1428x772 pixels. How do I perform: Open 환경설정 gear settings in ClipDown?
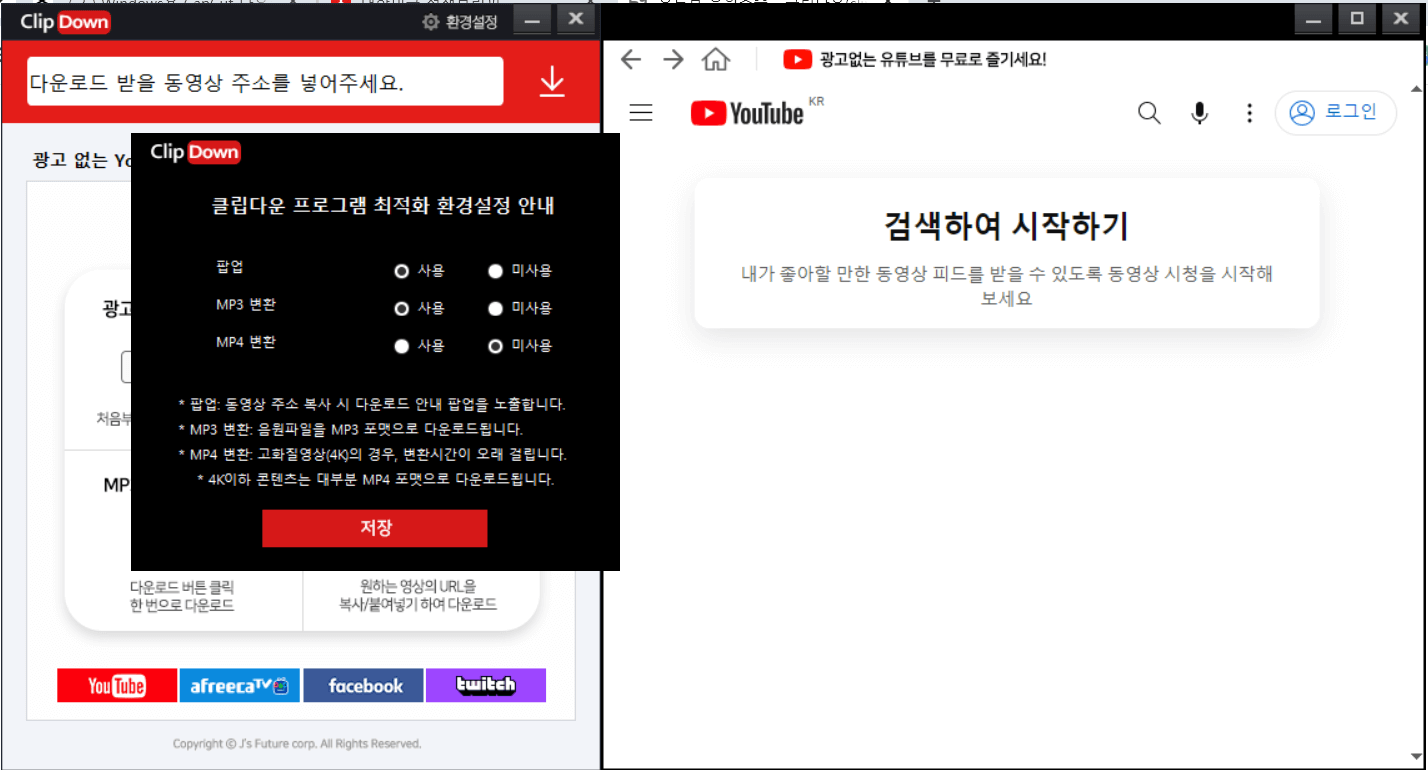[460, 22]
